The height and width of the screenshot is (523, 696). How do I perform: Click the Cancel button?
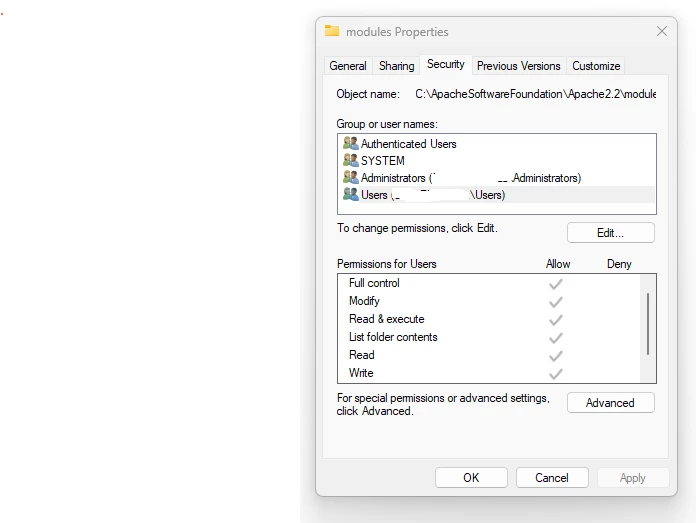pyautogui.click(x=552, y=478)
